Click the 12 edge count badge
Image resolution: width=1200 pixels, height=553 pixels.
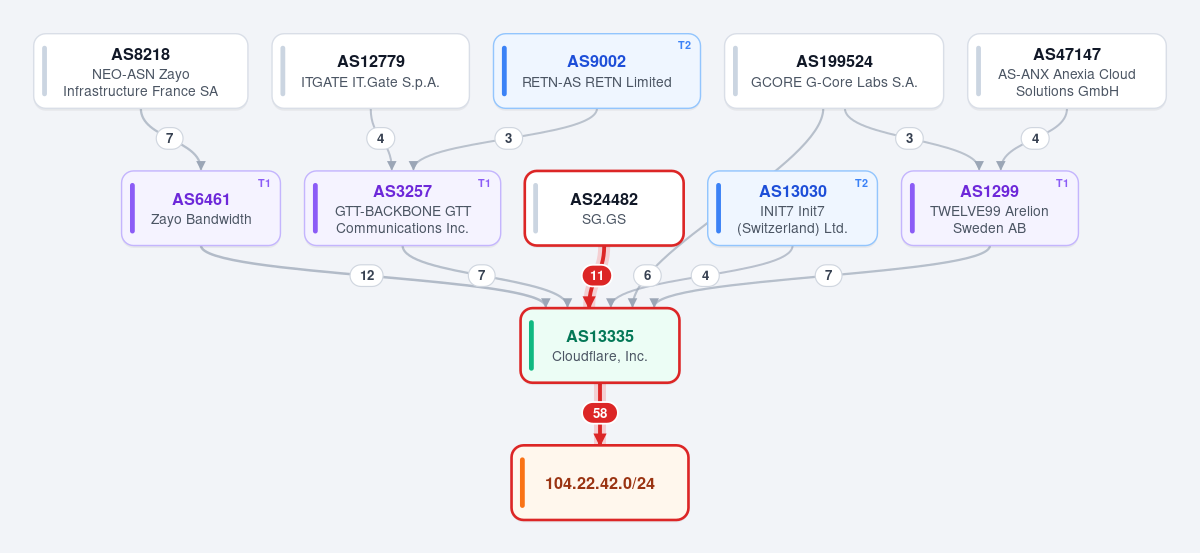[x=367, y=275]
